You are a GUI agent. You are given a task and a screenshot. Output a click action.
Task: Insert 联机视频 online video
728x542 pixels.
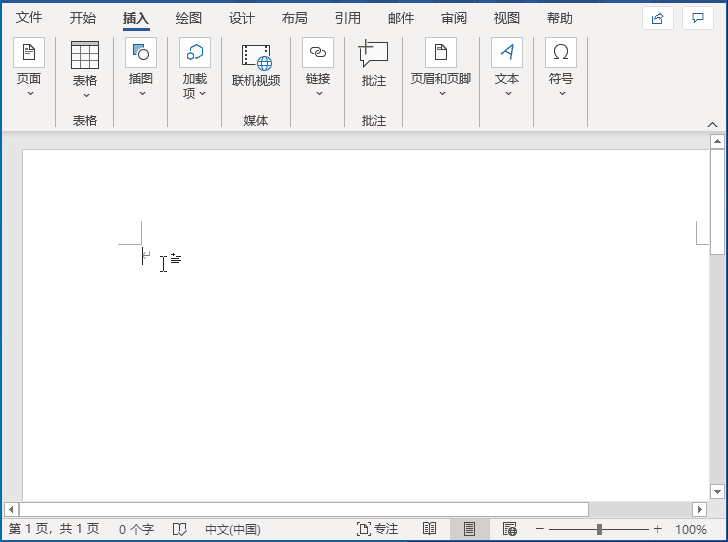(x=256, y=65)
